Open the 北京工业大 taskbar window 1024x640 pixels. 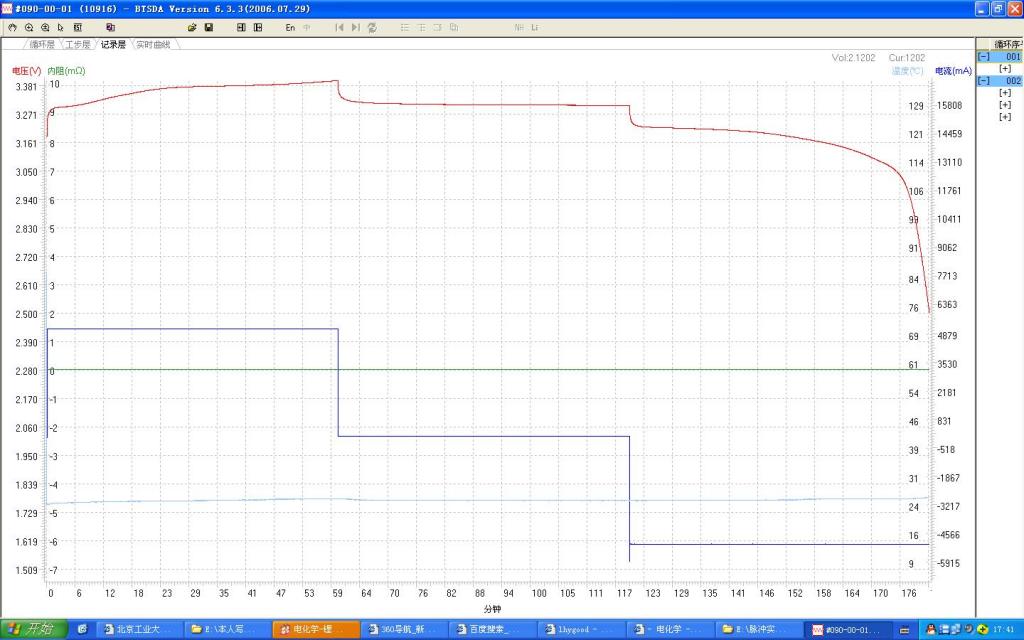click(x=138, y=629)
